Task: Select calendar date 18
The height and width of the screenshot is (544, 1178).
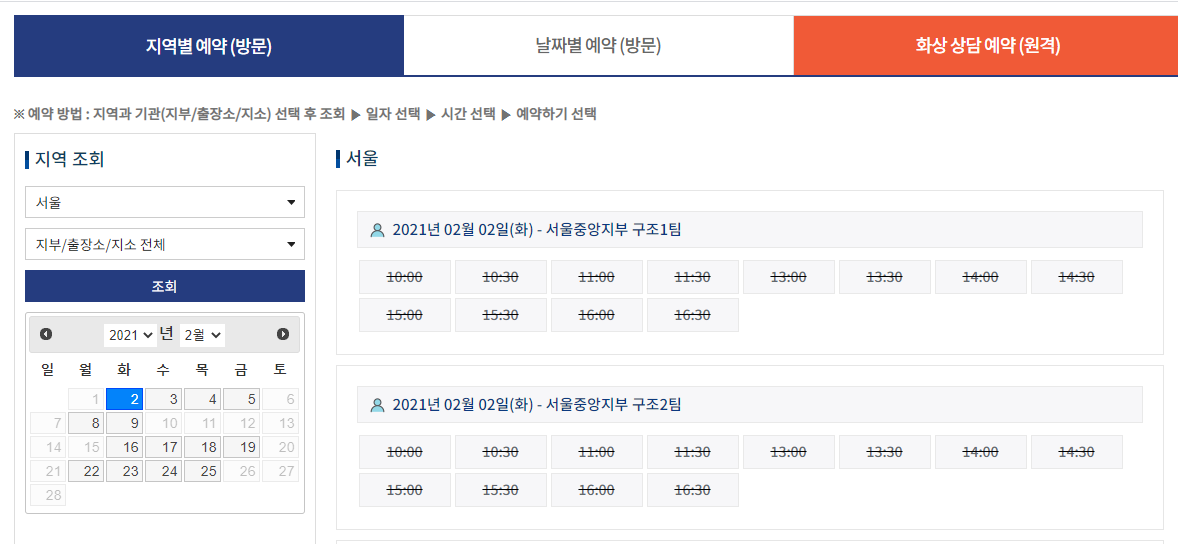Action: pyautogui.click(x=203, y=447)
